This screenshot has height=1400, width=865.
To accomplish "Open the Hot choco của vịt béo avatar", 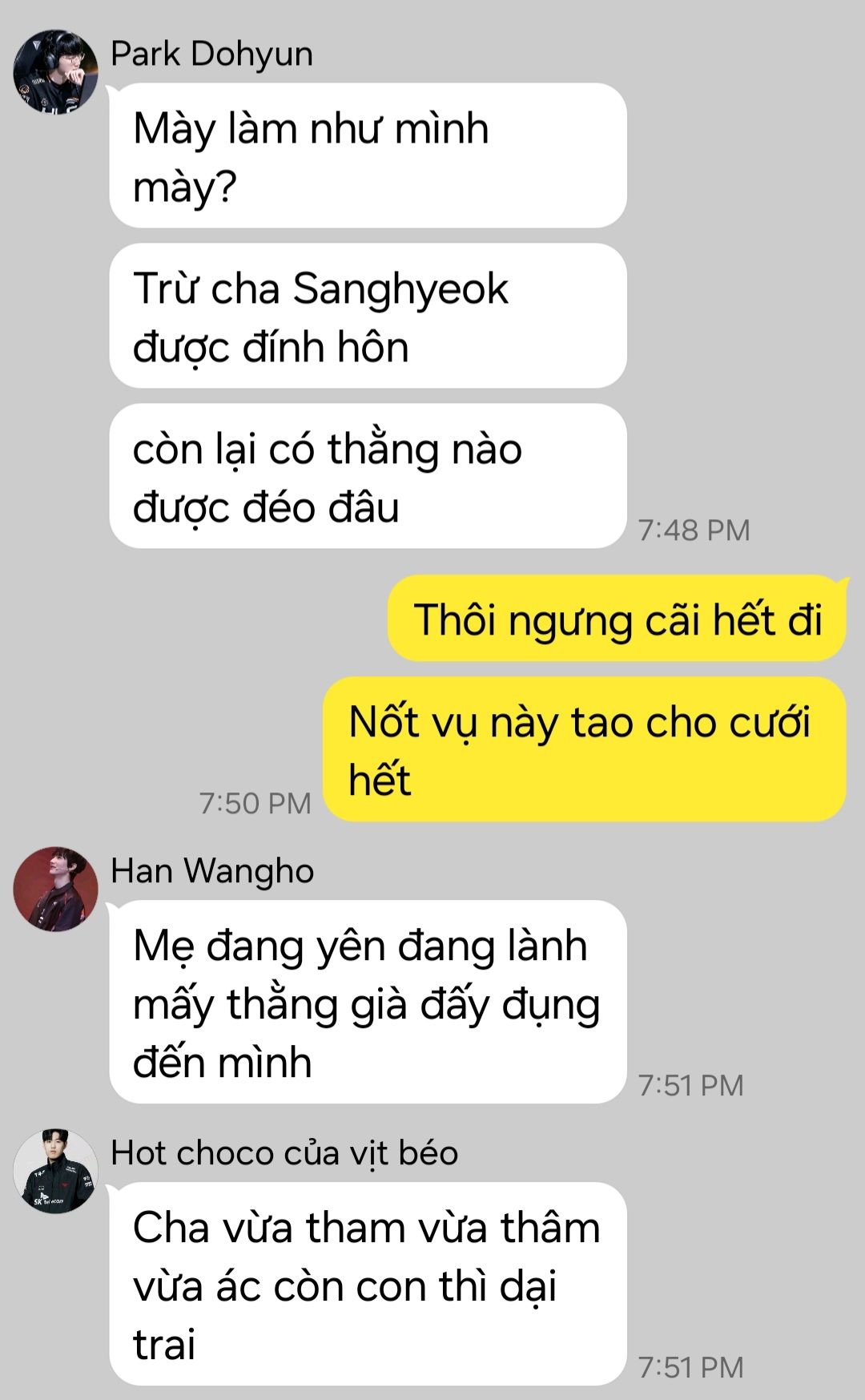I will tap(55, 1171).
